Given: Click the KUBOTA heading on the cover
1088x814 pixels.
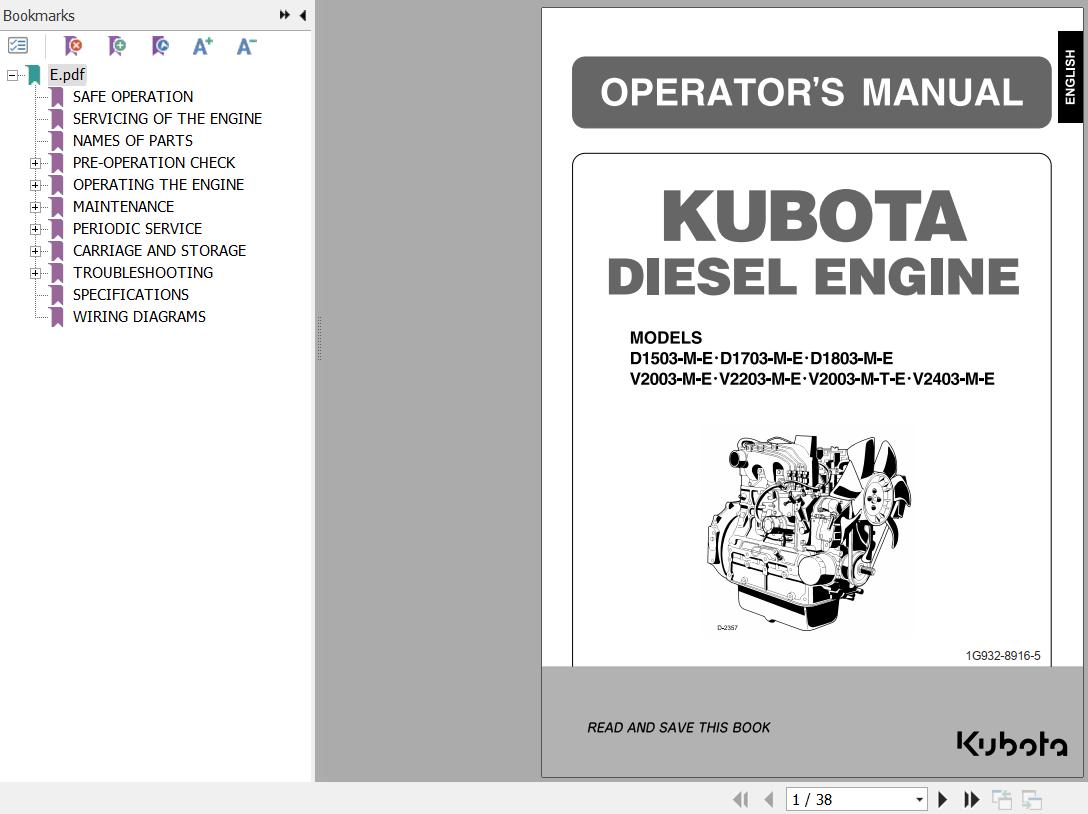Looking at the screenshot, I should click(814, 216).
